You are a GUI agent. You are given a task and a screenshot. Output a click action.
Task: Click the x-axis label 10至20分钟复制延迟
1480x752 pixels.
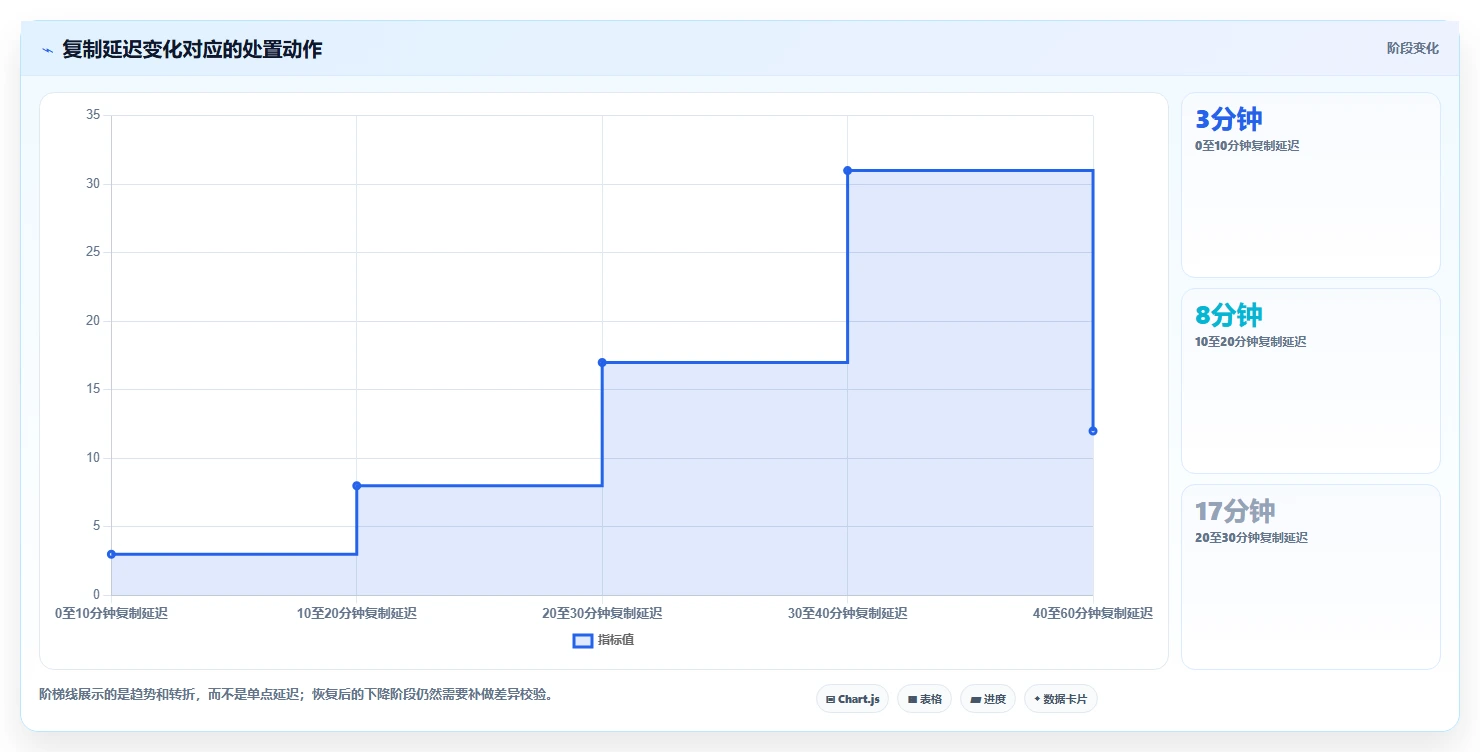pos(357,614)
